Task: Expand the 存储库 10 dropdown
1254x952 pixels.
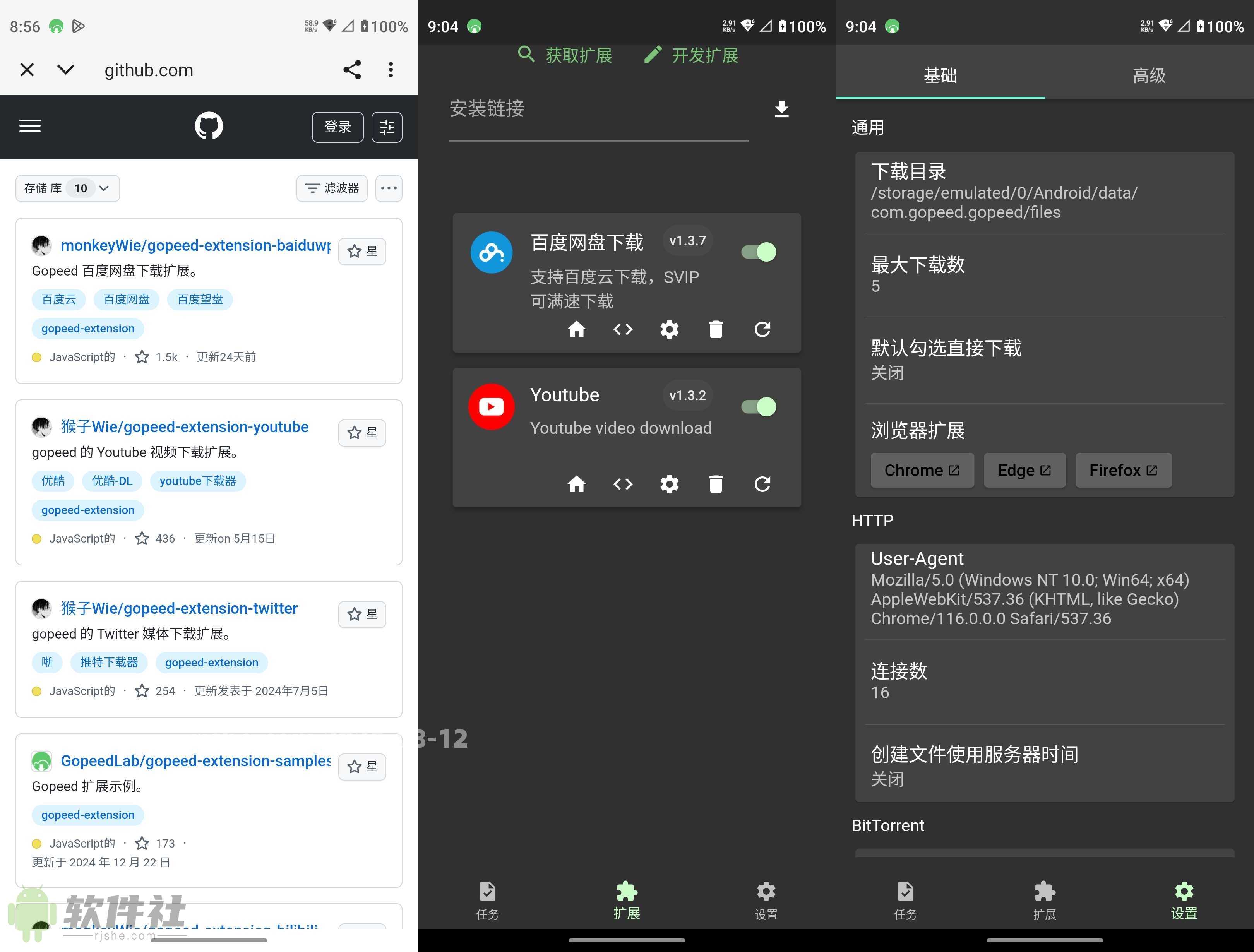Action: tap(67, 188)
